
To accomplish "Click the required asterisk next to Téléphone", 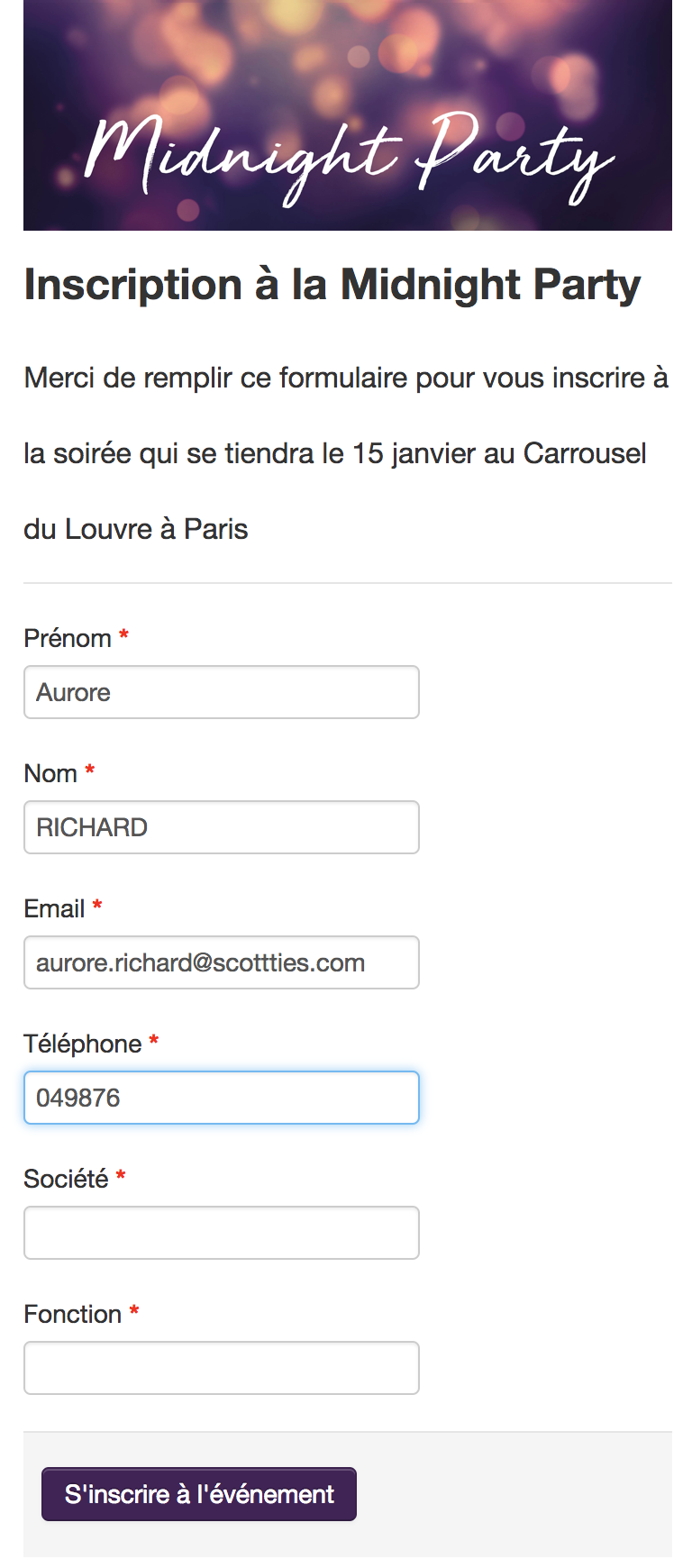I will tap(154, 1042).
